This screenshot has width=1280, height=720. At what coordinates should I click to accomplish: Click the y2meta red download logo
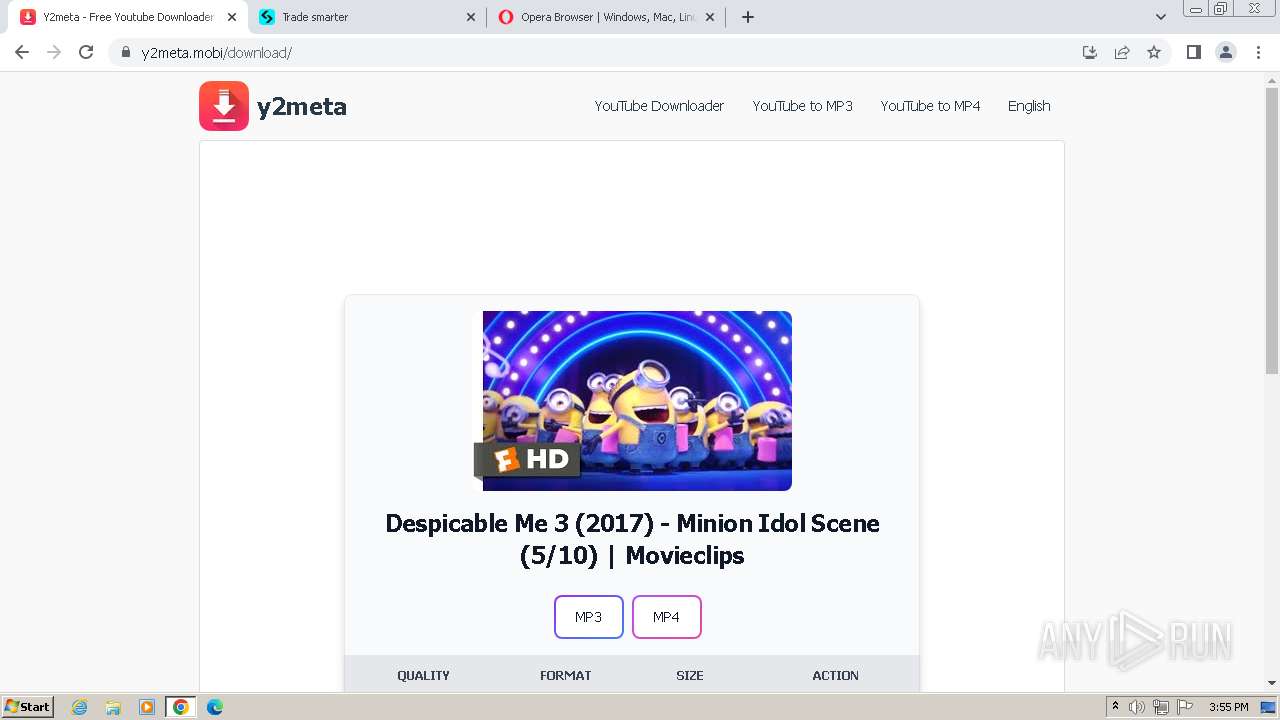224,106
